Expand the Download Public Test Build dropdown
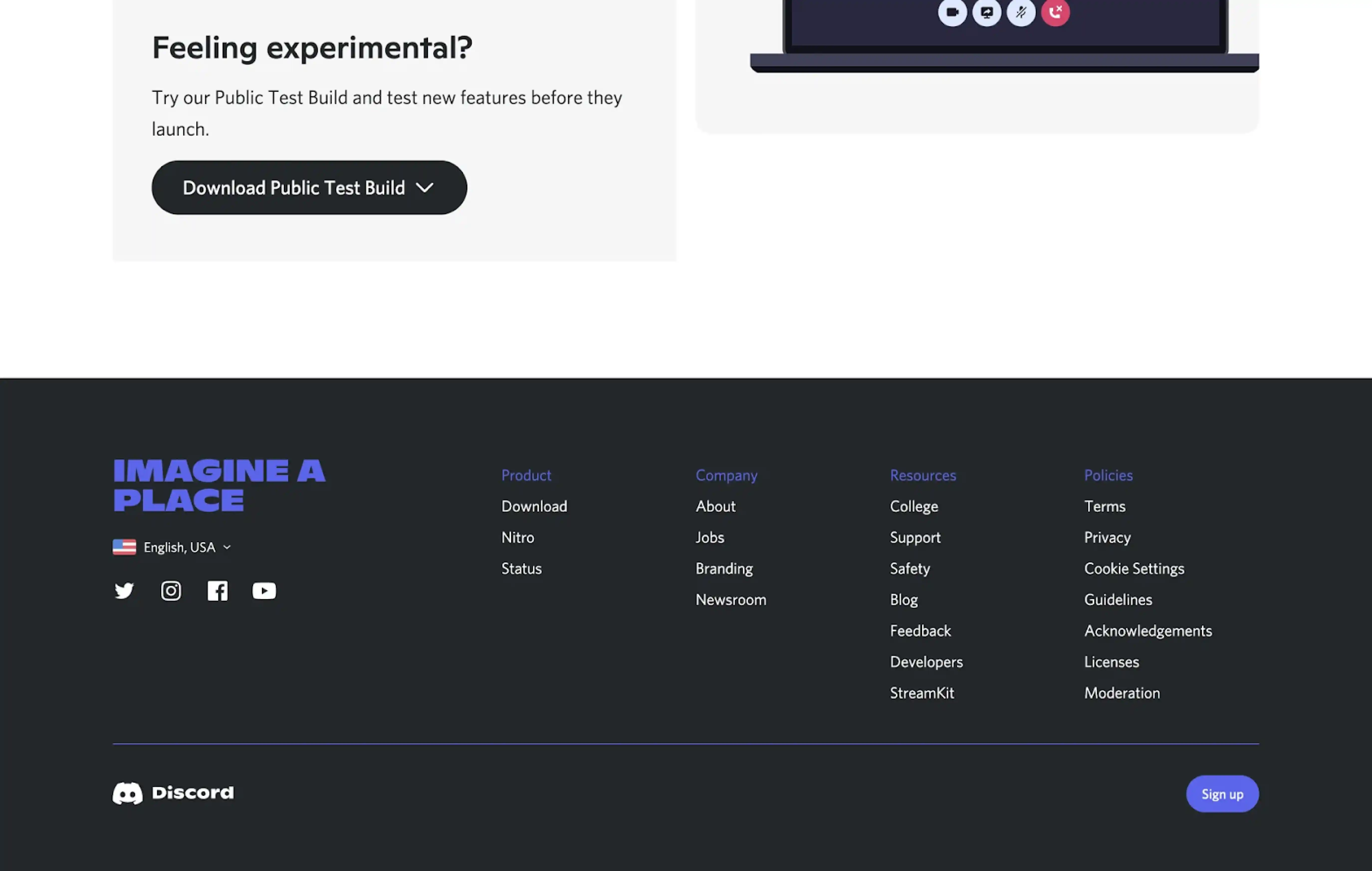 (308, 188)
